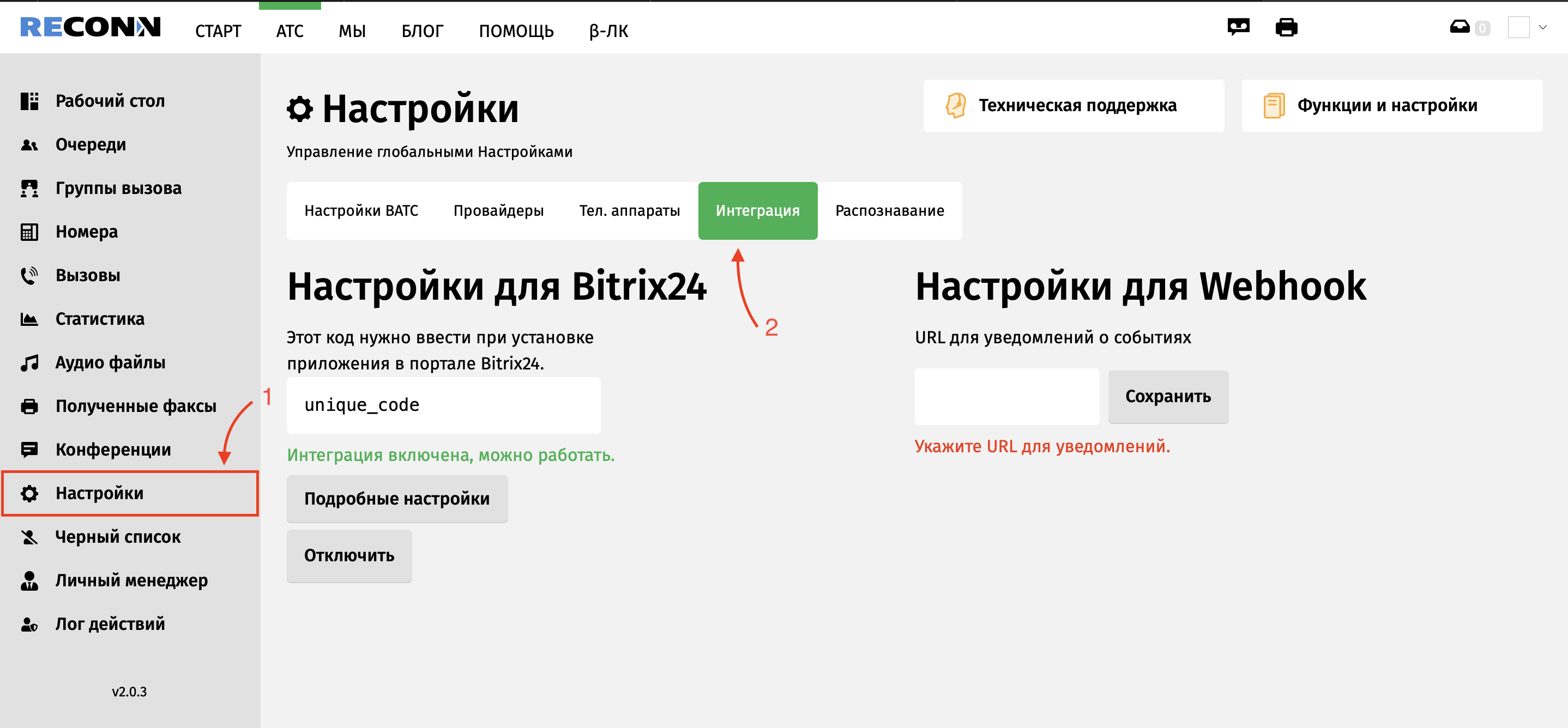Open СТАРТ in top navigation

pyautogui.click(x=218, y=31)
